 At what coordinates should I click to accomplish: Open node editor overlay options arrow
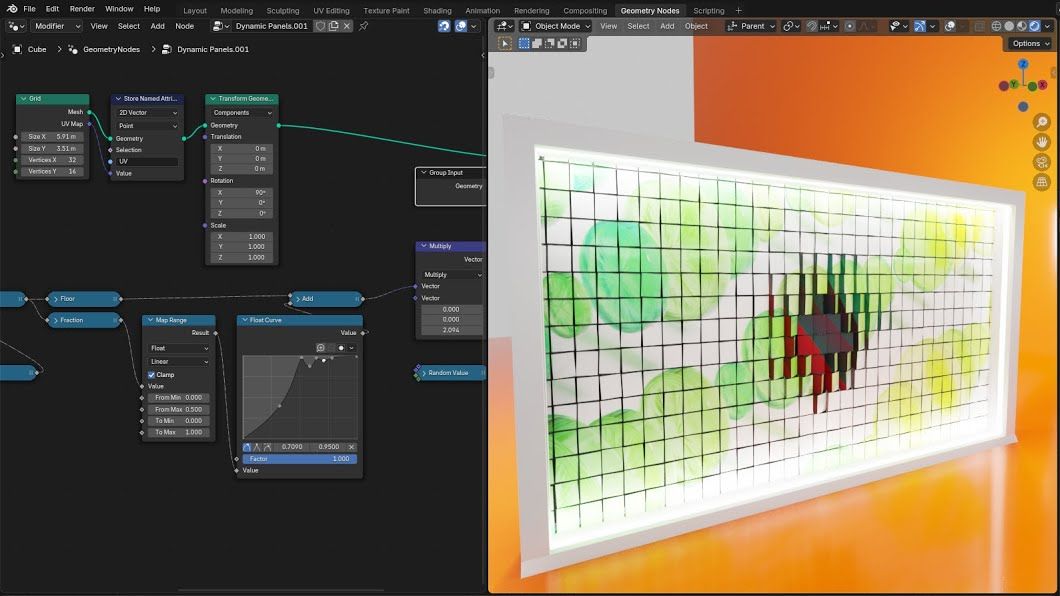click(x=474, y=26)
